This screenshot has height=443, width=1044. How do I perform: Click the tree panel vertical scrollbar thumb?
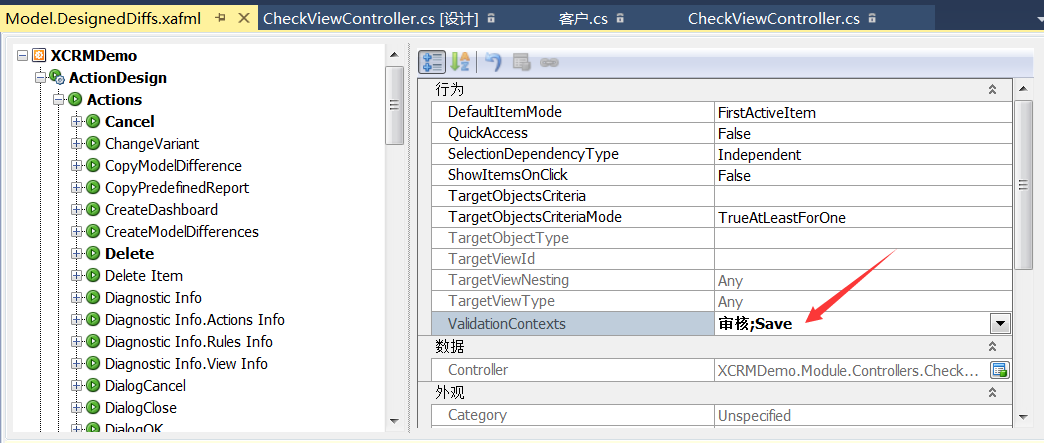tap(394, 105)
